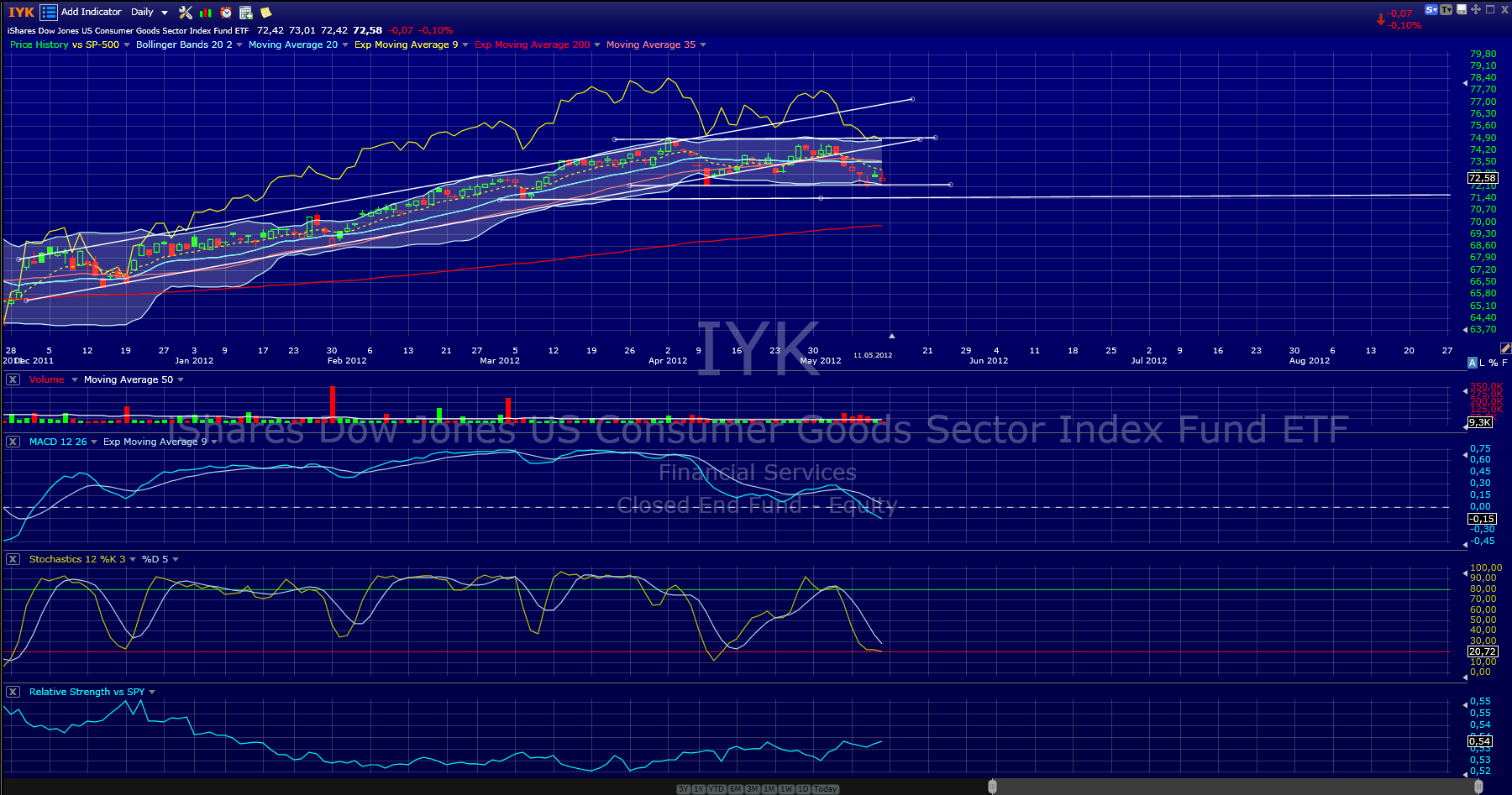
Task: Click the 20,72 stochastics value tag
Action: point(1483,651)
